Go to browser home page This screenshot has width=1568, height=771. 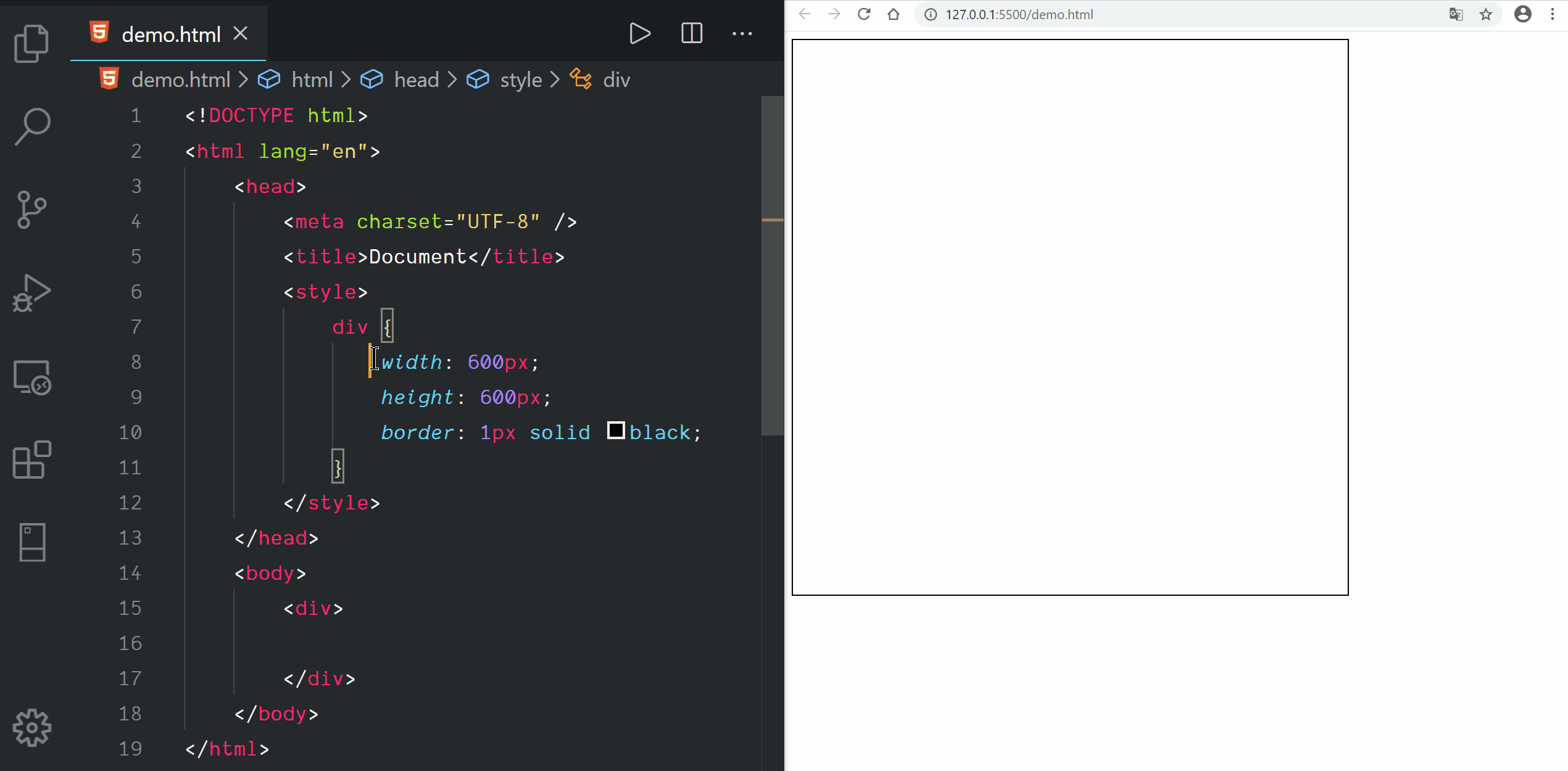pos(894,14)
